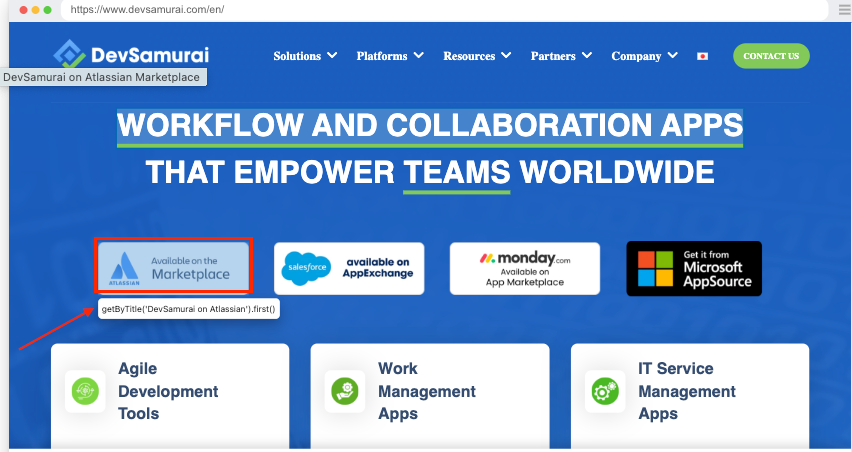Open the Work Management Apps card heading
The width and height of the screenshot is (852, 452).
pos(427,391)
